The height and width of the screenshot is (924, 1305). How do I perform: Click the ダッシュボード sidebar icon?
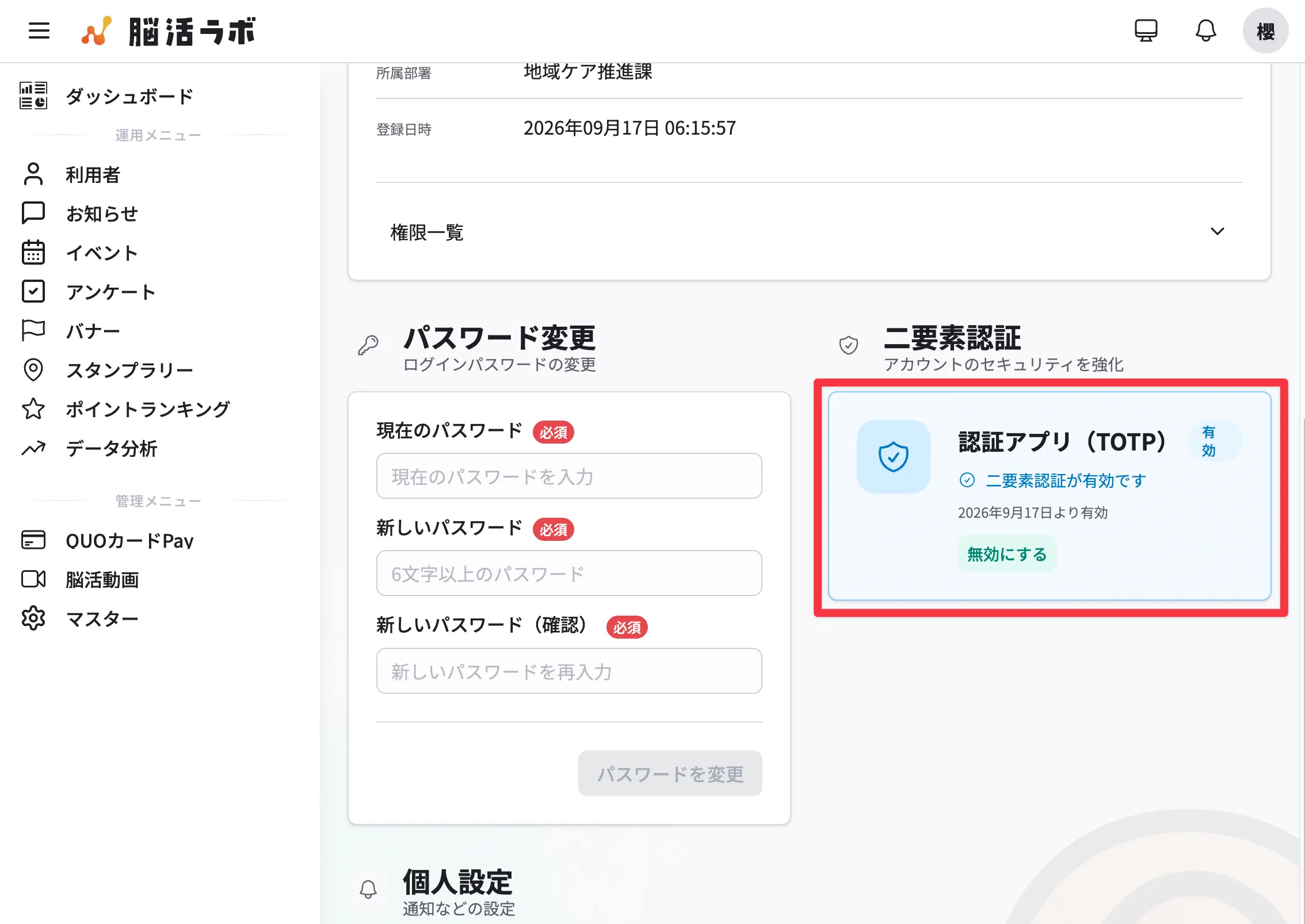tap(33, 96)
